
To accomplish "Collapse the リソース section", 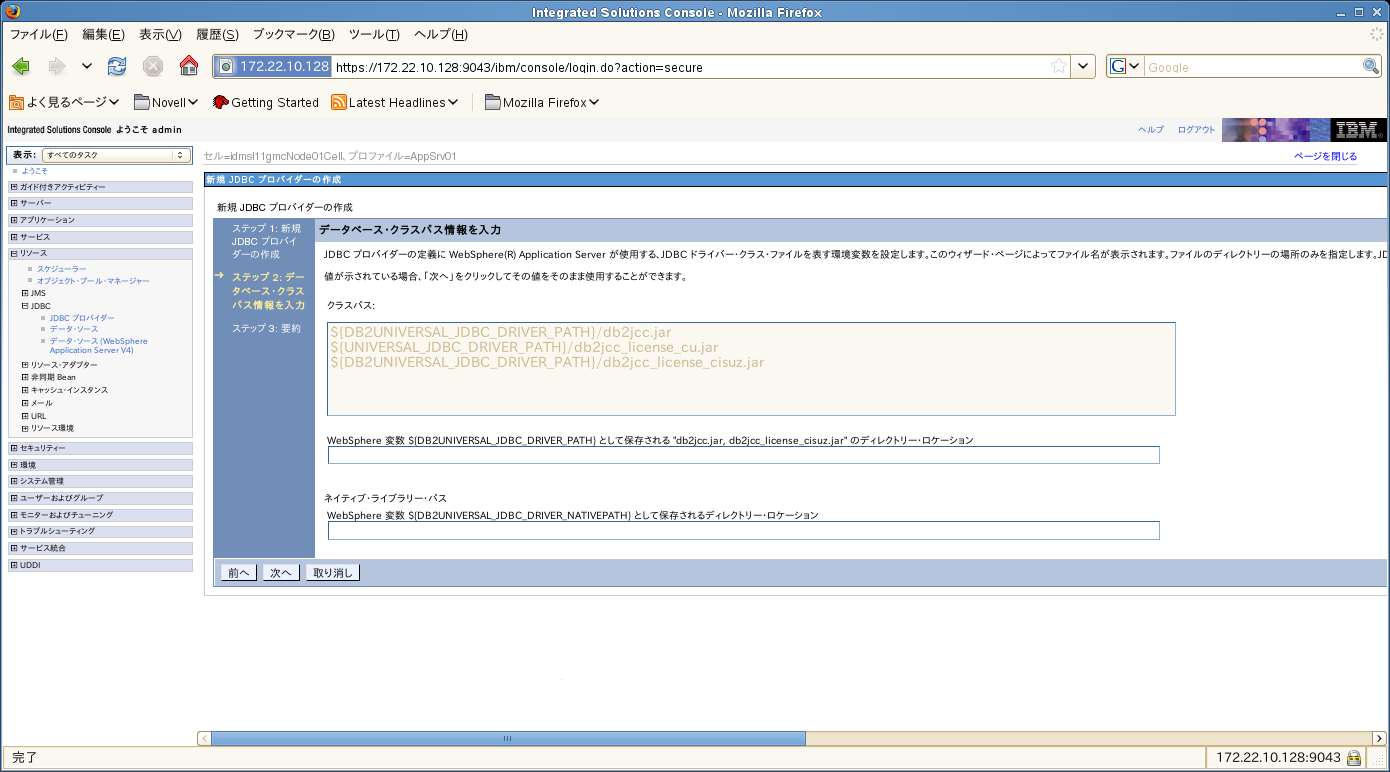I will (13, 253).
